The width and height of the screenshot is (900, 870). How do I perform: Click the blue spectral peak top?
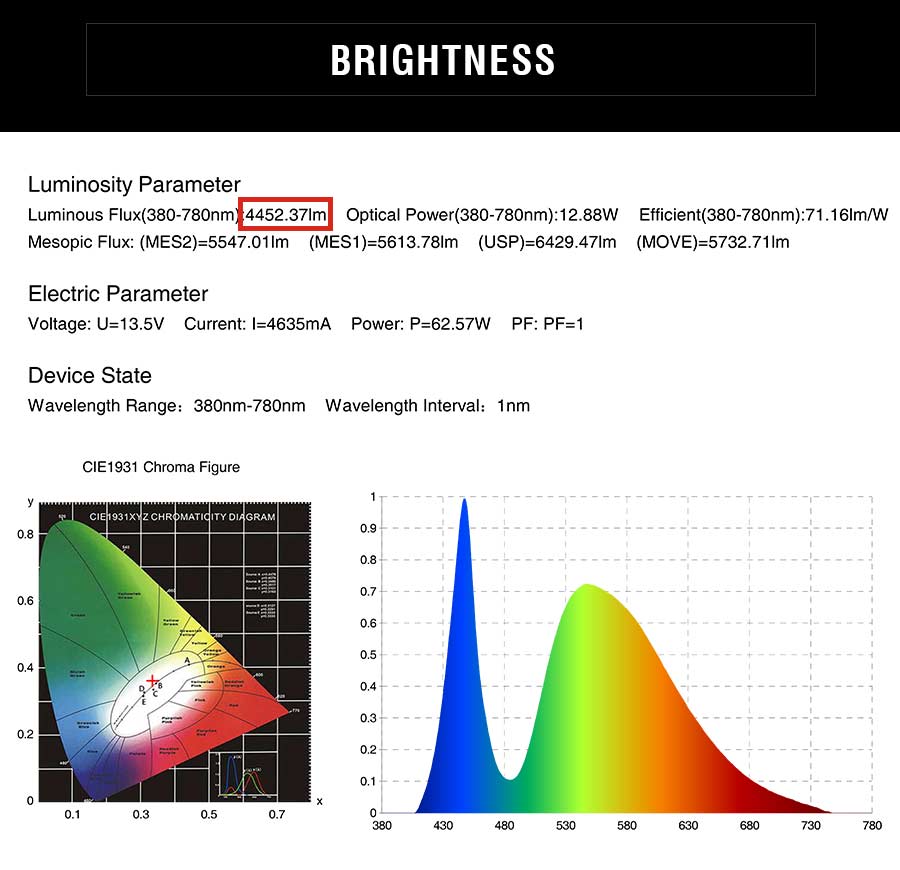[464, 501]
